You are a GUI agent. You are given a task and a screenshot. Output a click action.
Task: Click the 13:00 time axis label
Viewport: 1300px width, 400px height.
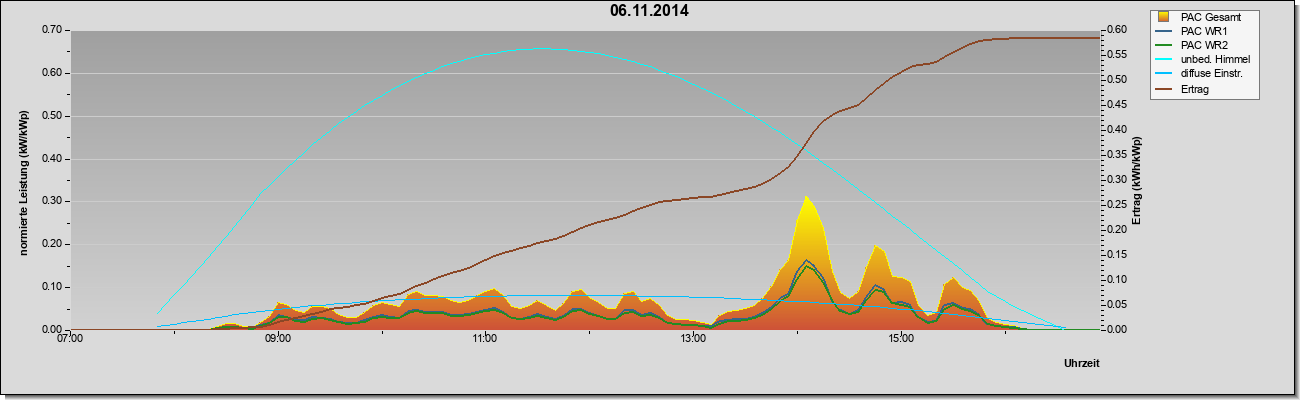[693, 338]
